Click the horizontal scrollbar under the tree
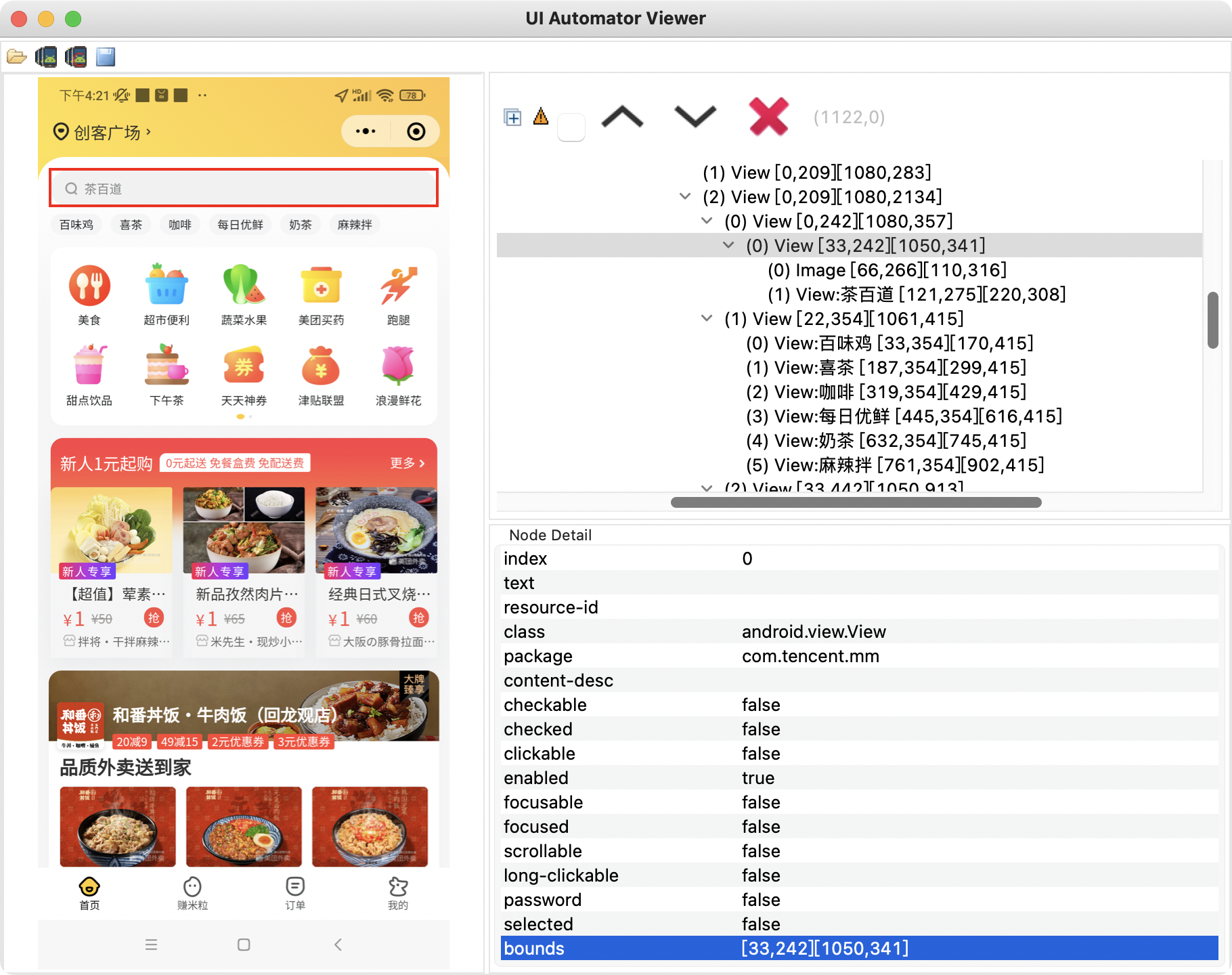Image resolution: width=1232 pixels, height=975 pixels. click(x=856, y=502)
